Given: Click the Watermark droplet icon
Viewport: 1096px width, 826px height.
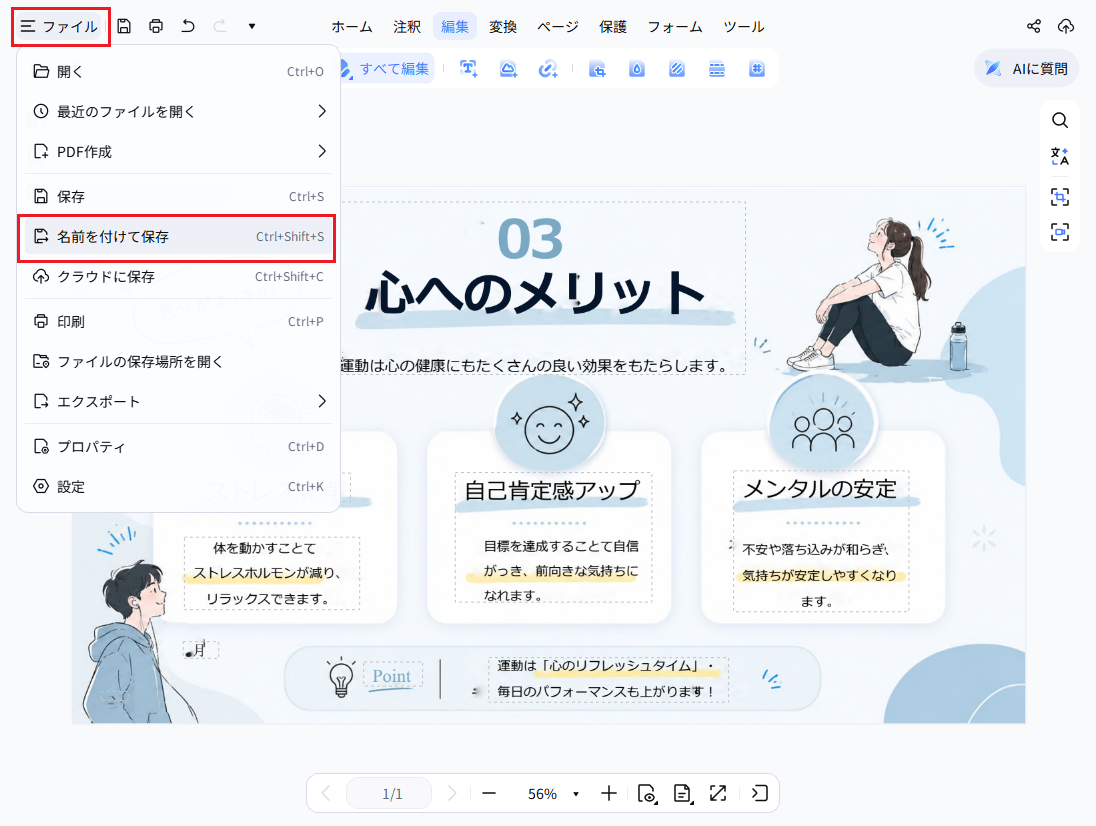Looking at the screenshot, I should [637, 68].
